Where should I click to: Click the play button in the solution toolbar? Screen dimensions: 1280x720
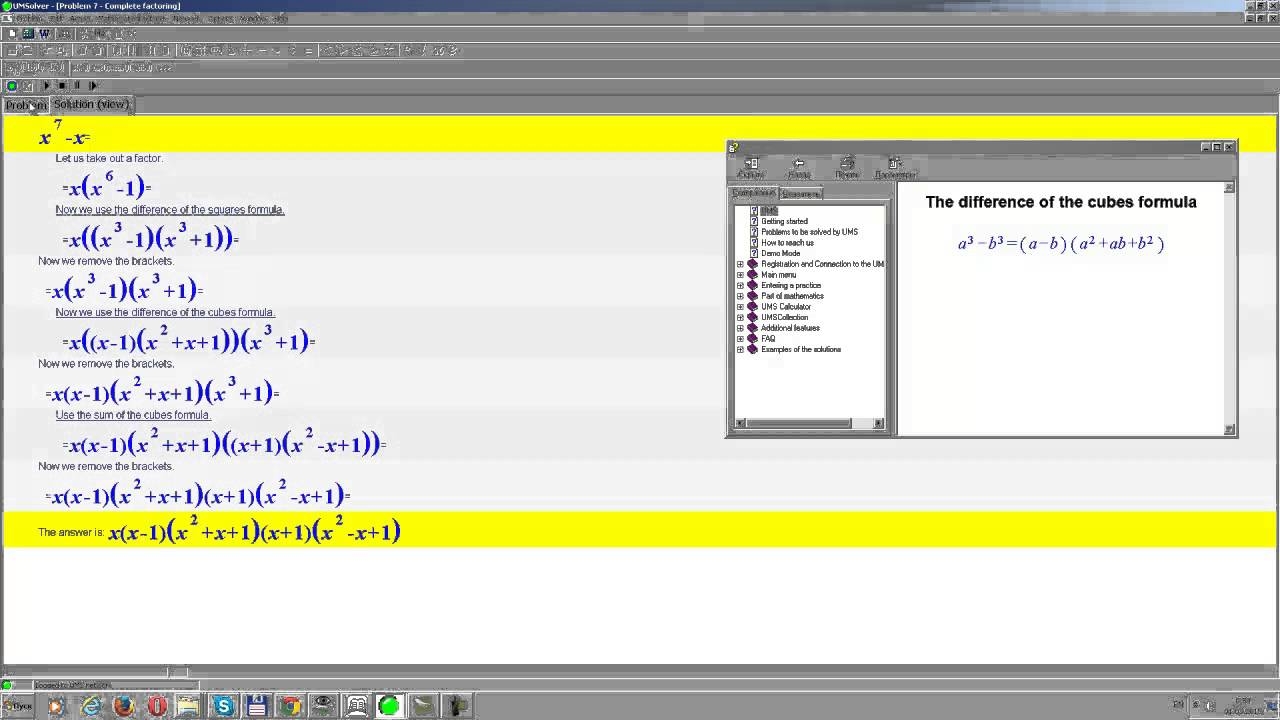(x=46, y=86)
